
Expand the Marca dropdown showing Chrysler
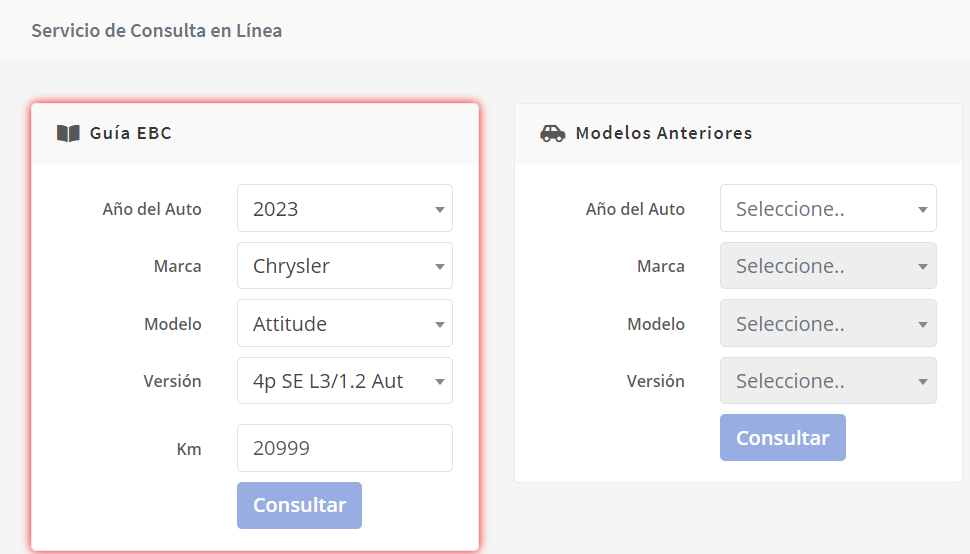click(x=344, y=266)
